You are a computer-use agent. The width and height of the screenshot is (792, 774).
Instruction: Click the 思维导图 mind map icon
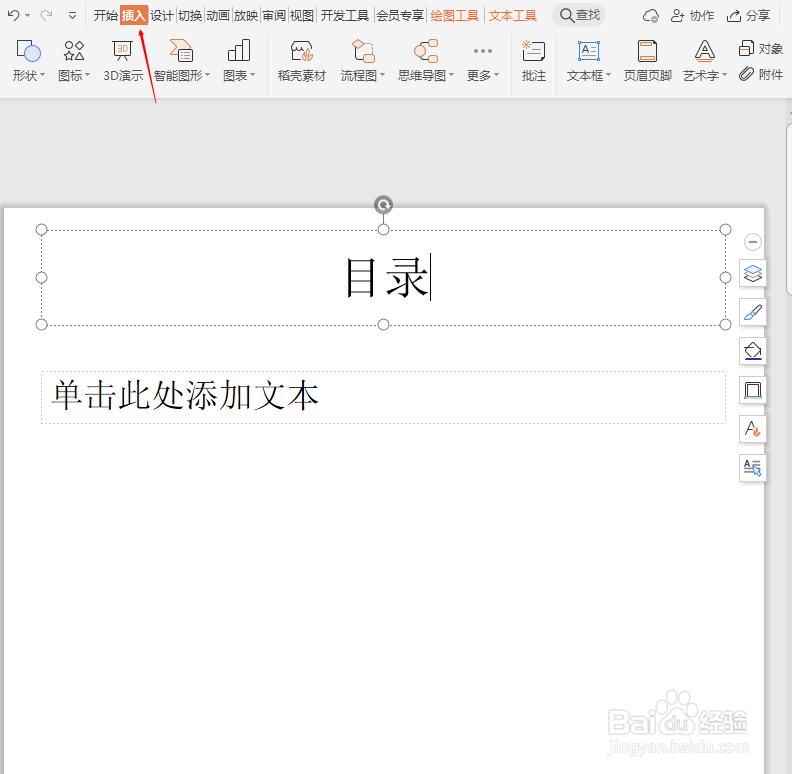[x=426, y=51]
